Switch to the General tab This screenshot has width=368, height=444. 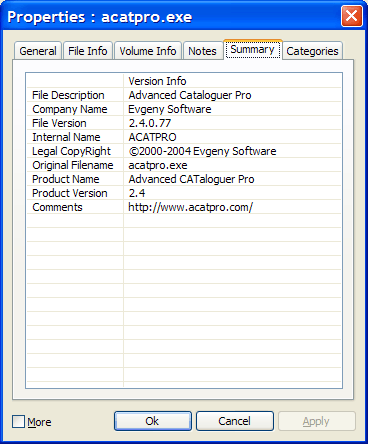[x=38, y=51]
